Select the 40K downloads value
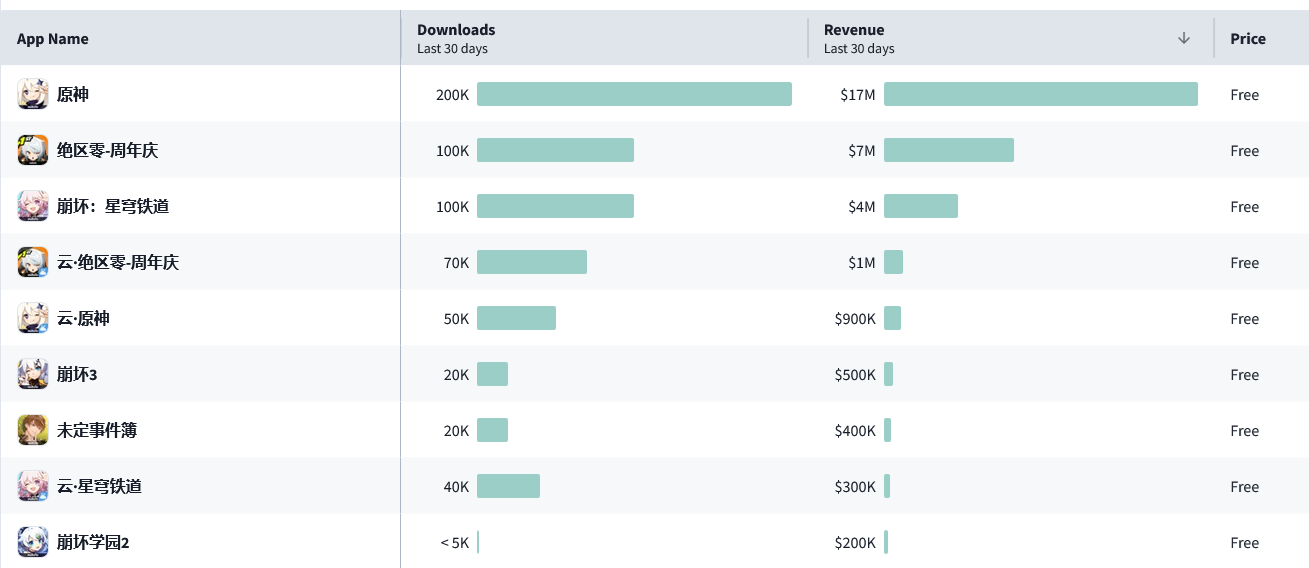 click(456, 487)
